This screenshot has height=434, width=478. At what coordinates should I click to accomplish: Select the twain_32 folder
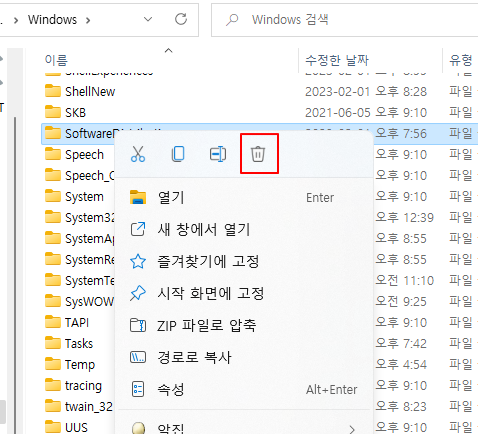click(x=89, y=407)
